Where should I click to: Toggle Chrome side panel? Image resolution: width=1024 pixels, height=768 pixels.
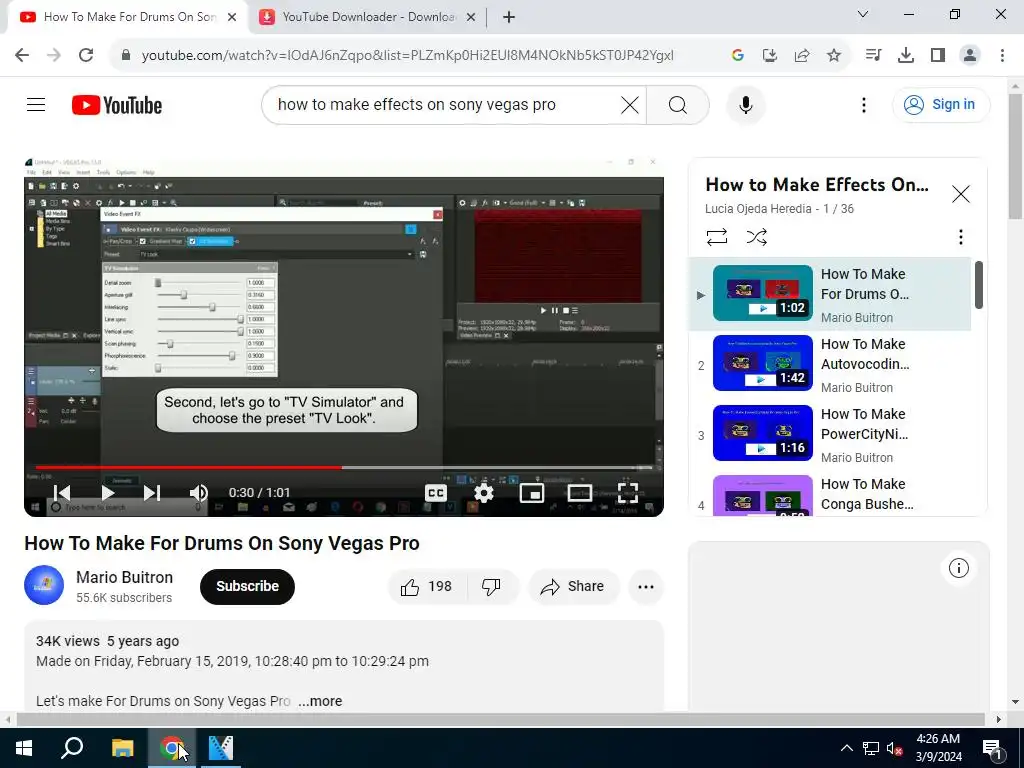(x=938, y=56)
